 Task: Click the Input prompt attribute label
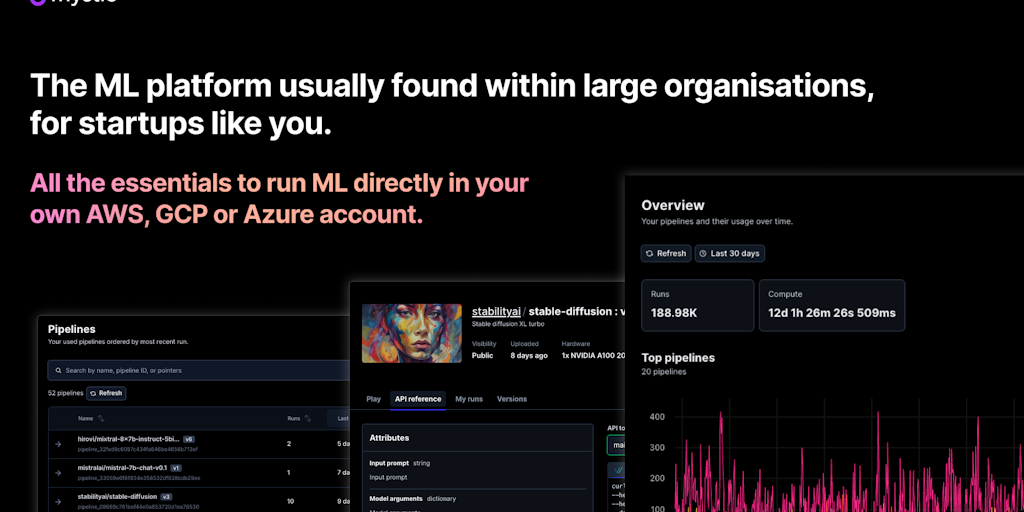(389, 463)
